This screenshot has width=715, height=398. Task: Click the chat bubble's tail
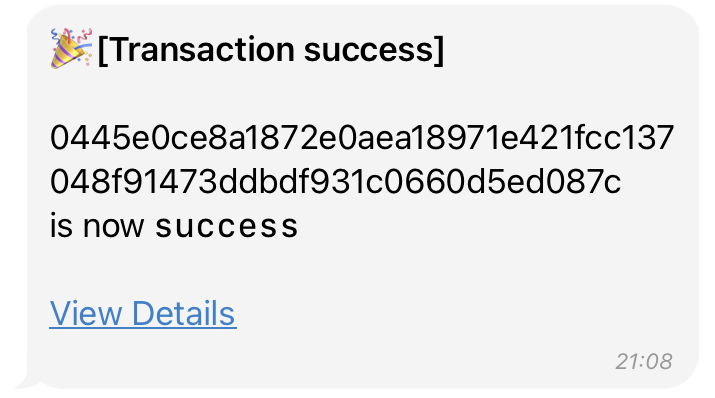28,384
